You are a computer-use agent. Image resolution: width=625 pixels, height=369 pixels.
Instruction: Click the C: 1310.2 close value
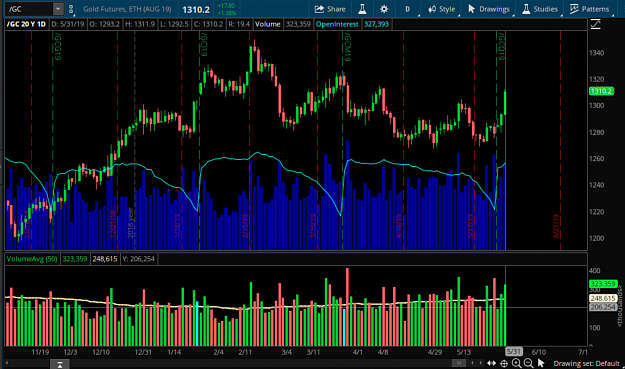pos(208,24)
